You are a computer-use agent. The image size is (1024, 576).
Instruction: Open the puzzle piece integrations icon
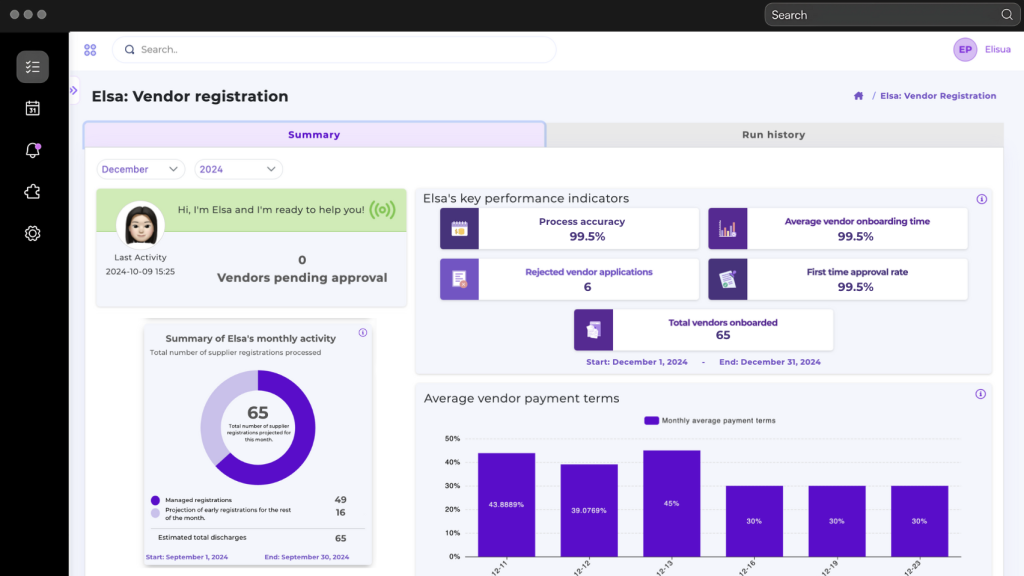(32, 192)
